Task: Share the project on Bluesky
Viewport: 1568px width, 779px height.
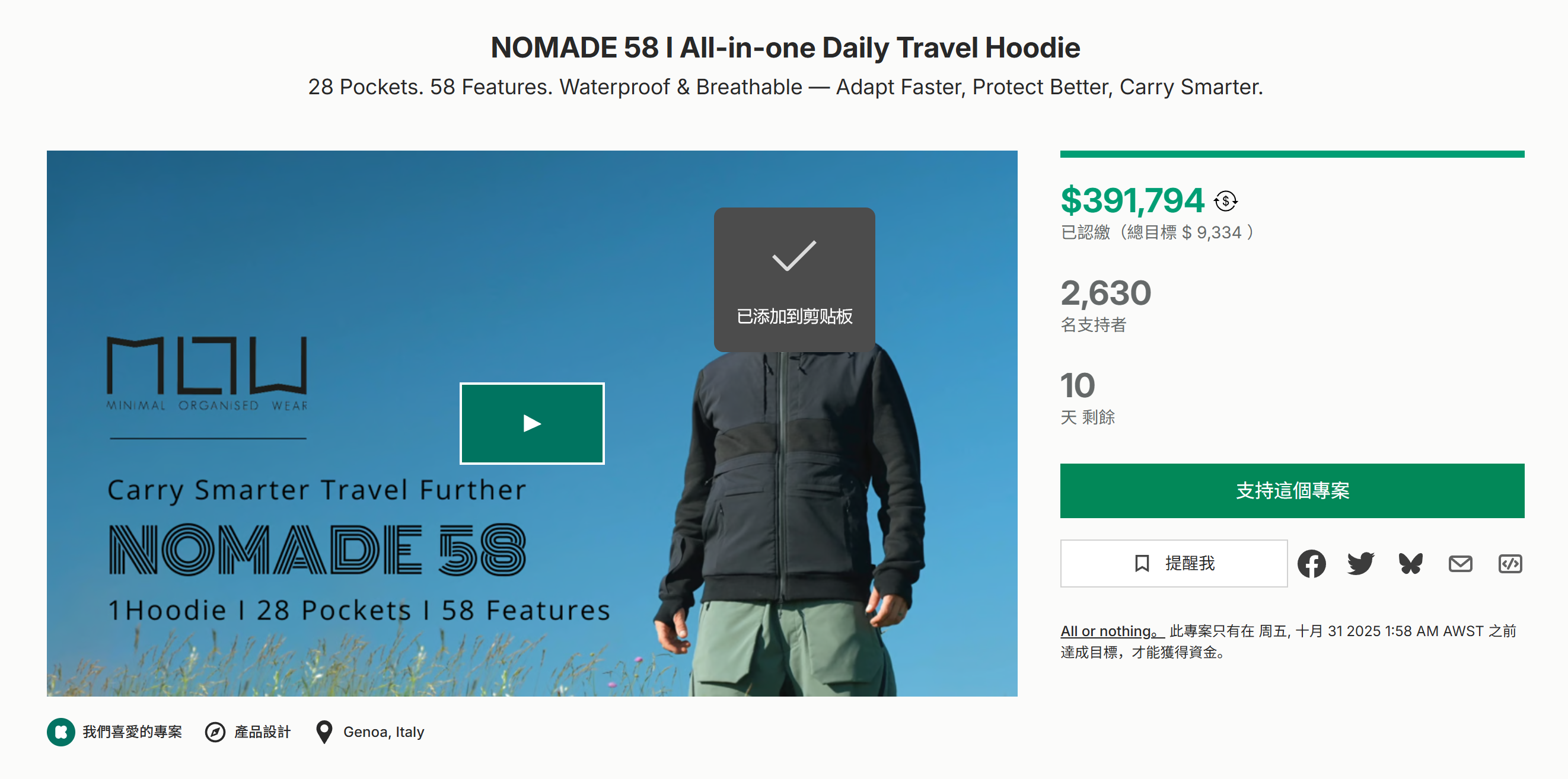Action: (x=1410, y=564)
